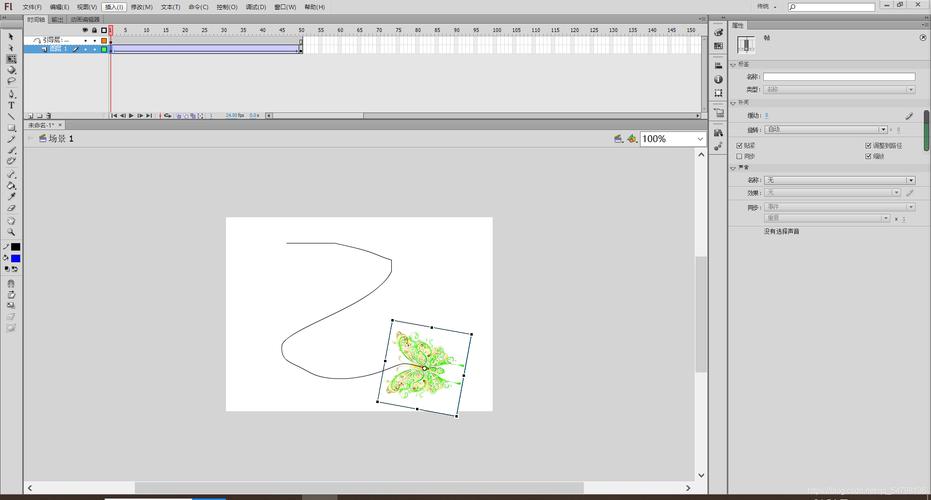
Task: Select the Lasso tool
Action: click(11, 81)
